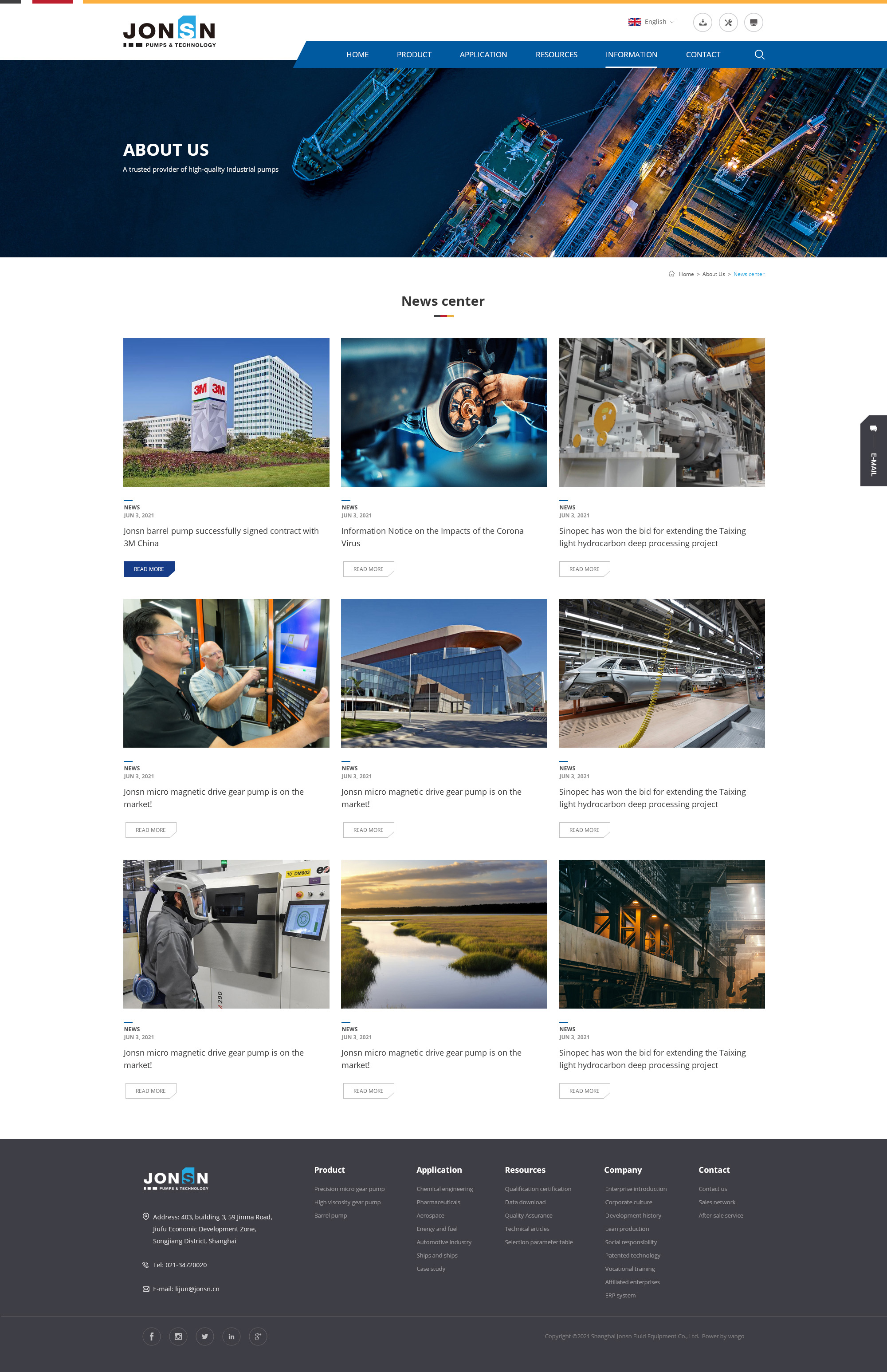Screen dimensions: 887x1372
Task: Open the E-MAIL side tab
Action: 873,451
